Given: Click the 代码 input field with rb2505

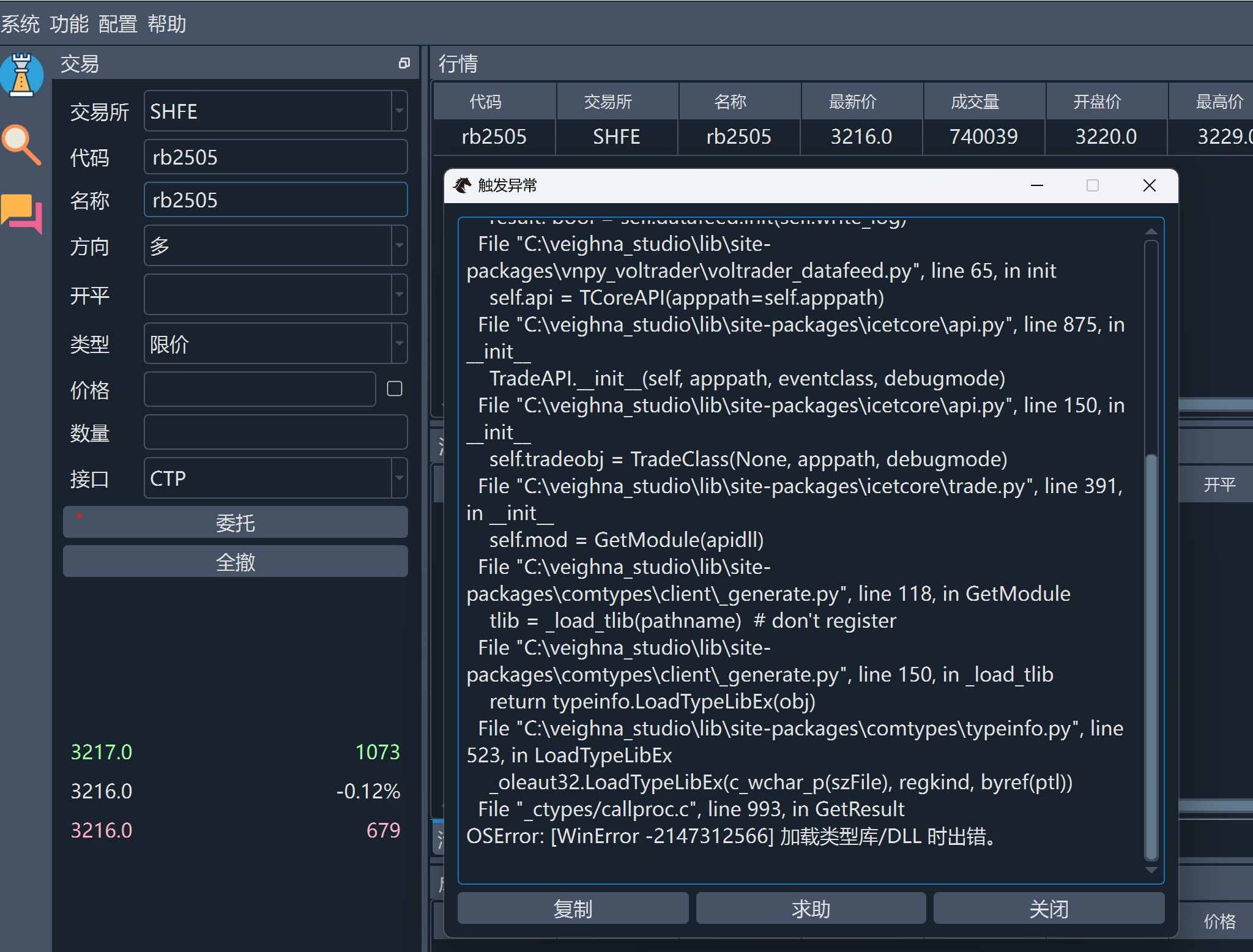Looking at the screenshot, I should [276, 157].
